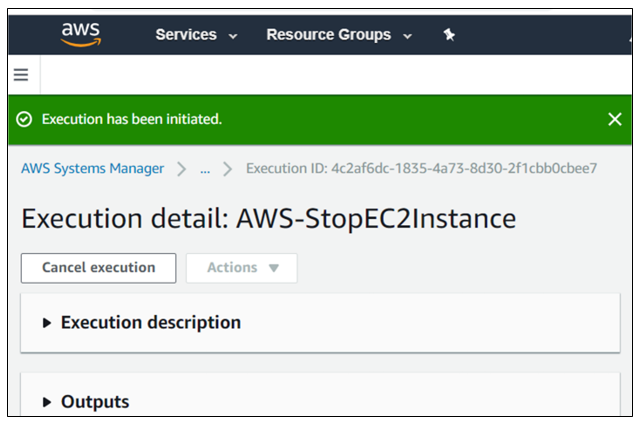
Task: Go to AWS Systems Manager breadcrumb
Action: (93, 168)
